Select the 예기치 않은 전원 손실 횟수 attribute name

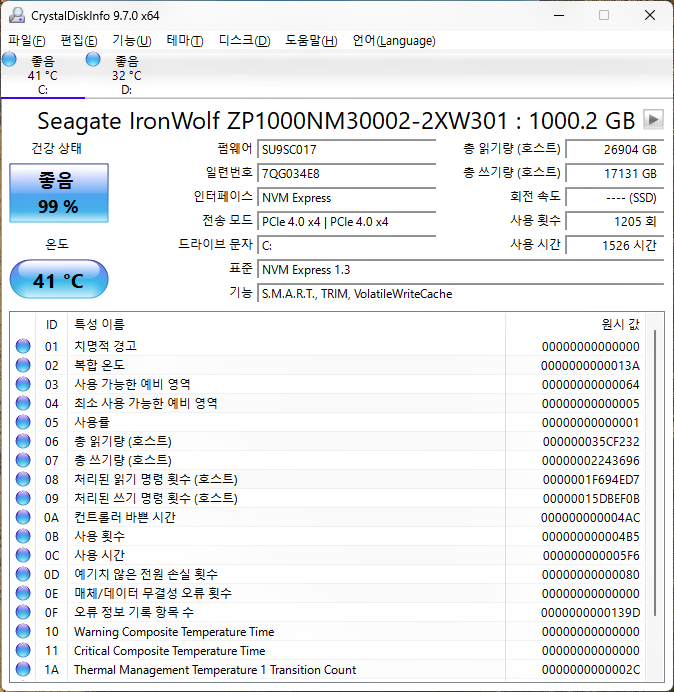click(146, 574)
